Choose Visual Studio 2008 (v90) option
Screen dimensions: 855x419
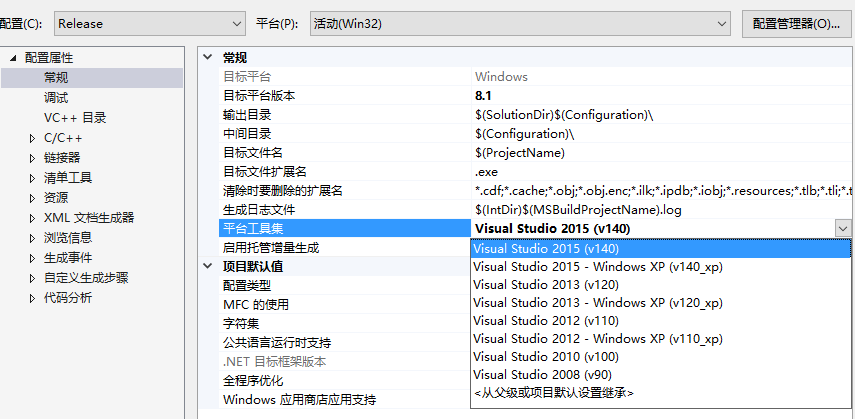660,375
